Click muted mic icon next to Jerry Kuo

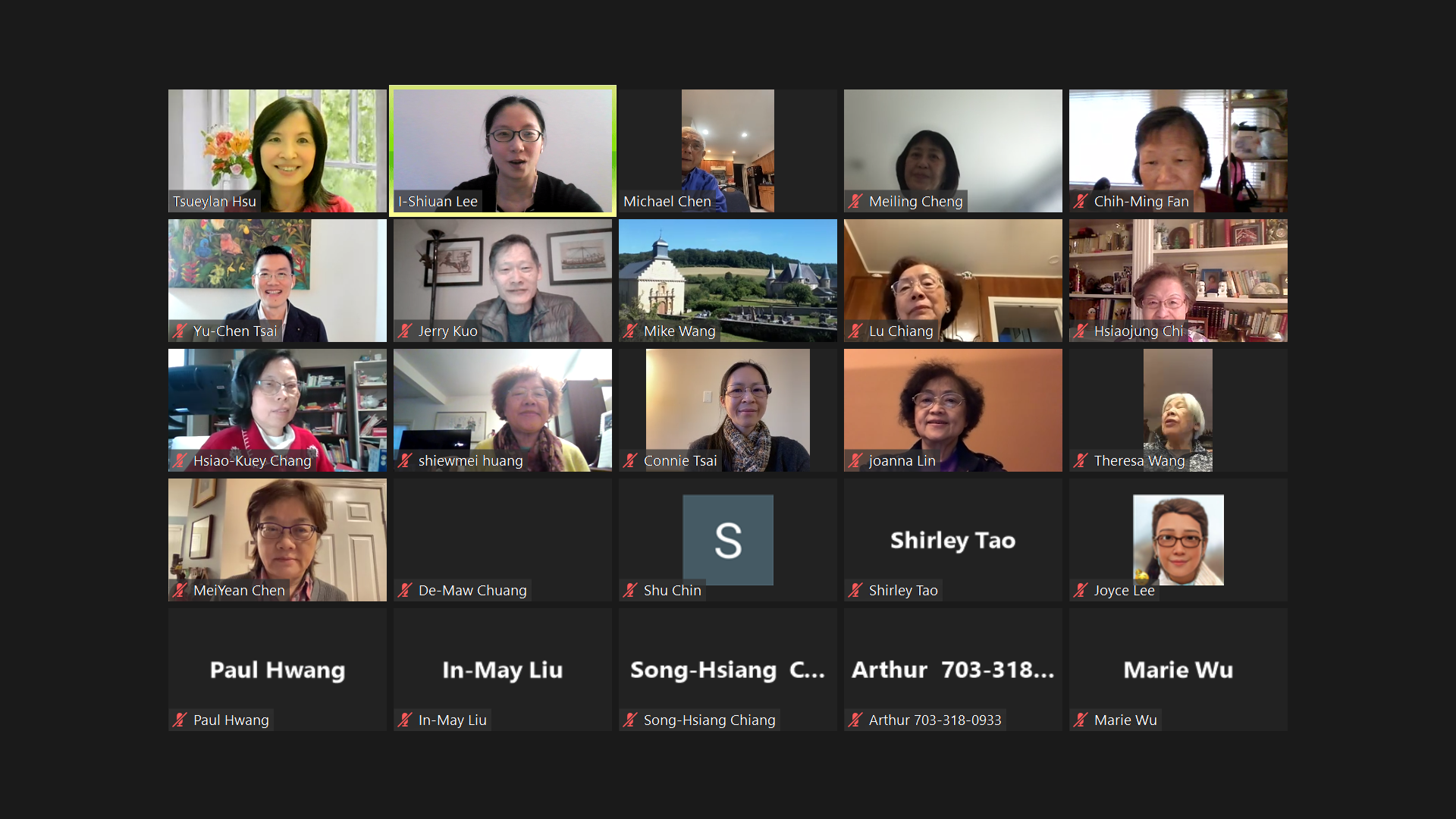(x=406, y=331)
